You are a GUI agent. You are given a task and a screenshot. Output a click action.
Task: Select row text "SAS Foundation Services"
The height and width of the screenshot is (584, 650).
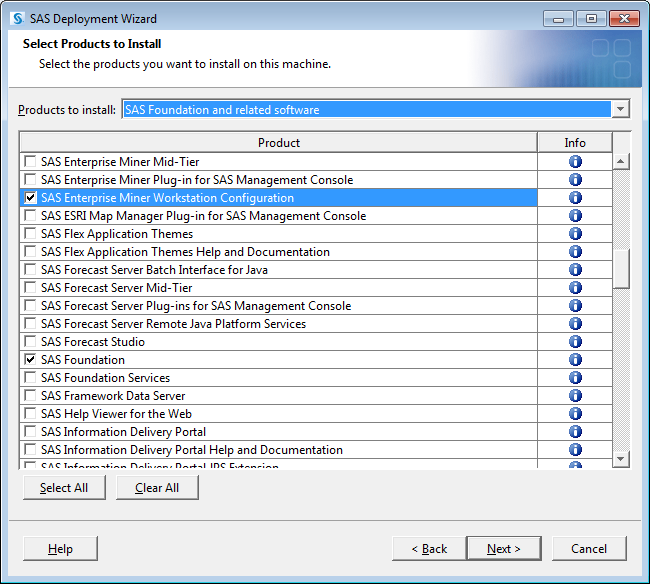pos(105,378)
